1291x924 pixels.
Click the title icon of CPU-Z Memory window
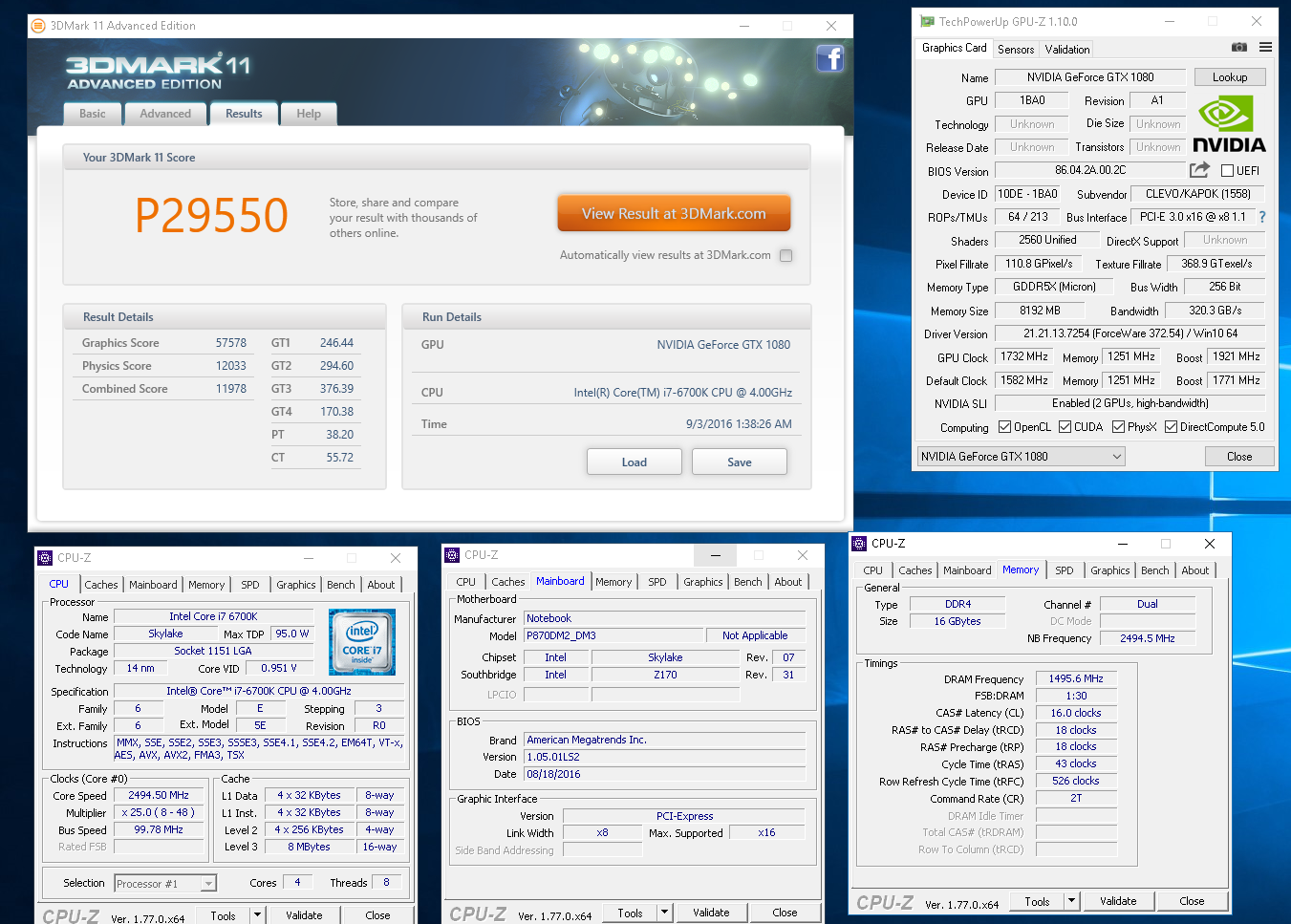(859, 544)
